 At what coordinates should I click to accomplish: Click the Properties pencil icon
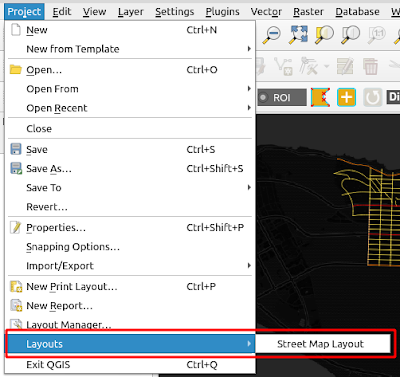(15, 227)
